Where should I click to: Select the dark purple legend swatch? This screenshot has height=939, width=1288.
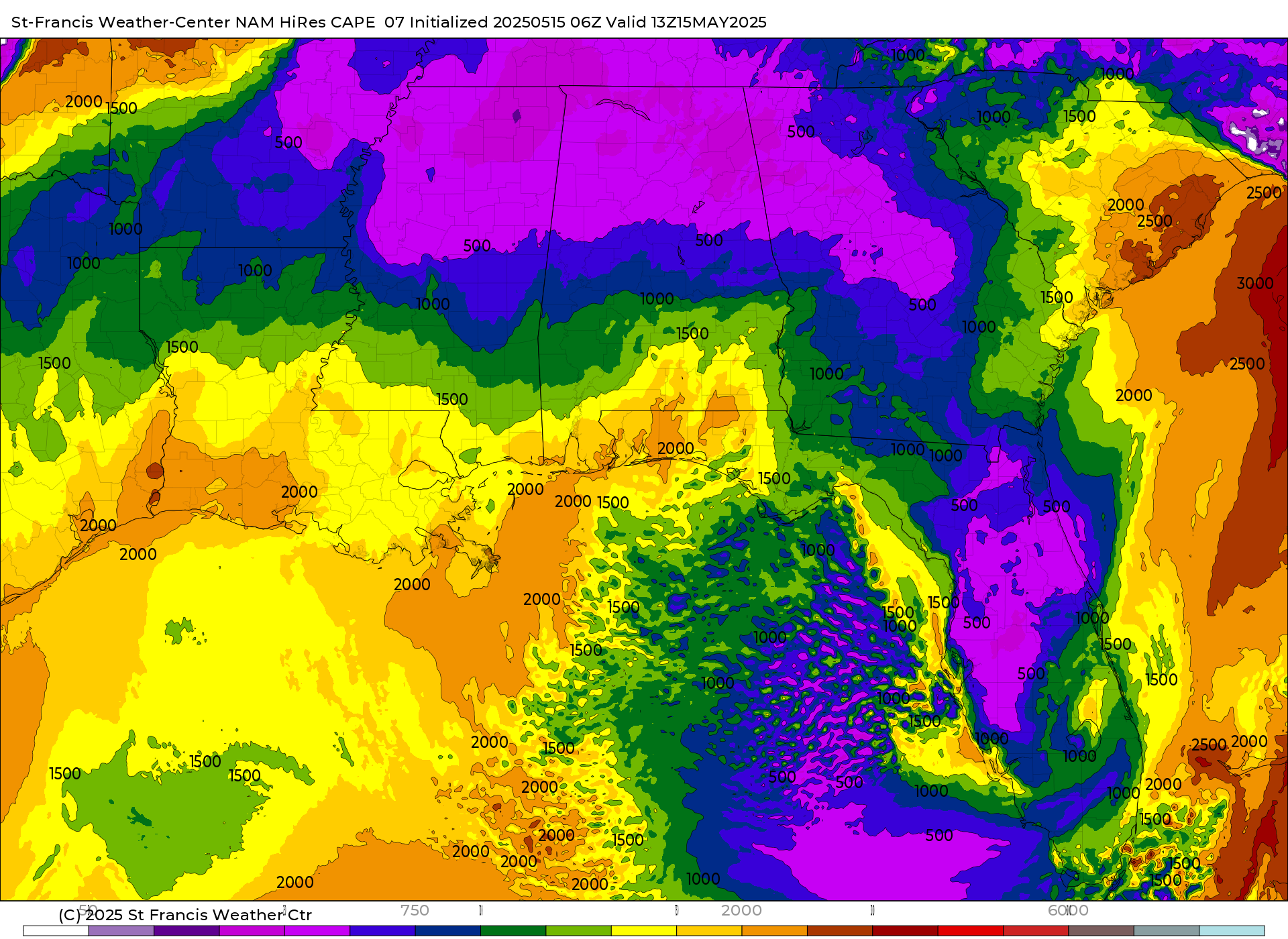186,931
